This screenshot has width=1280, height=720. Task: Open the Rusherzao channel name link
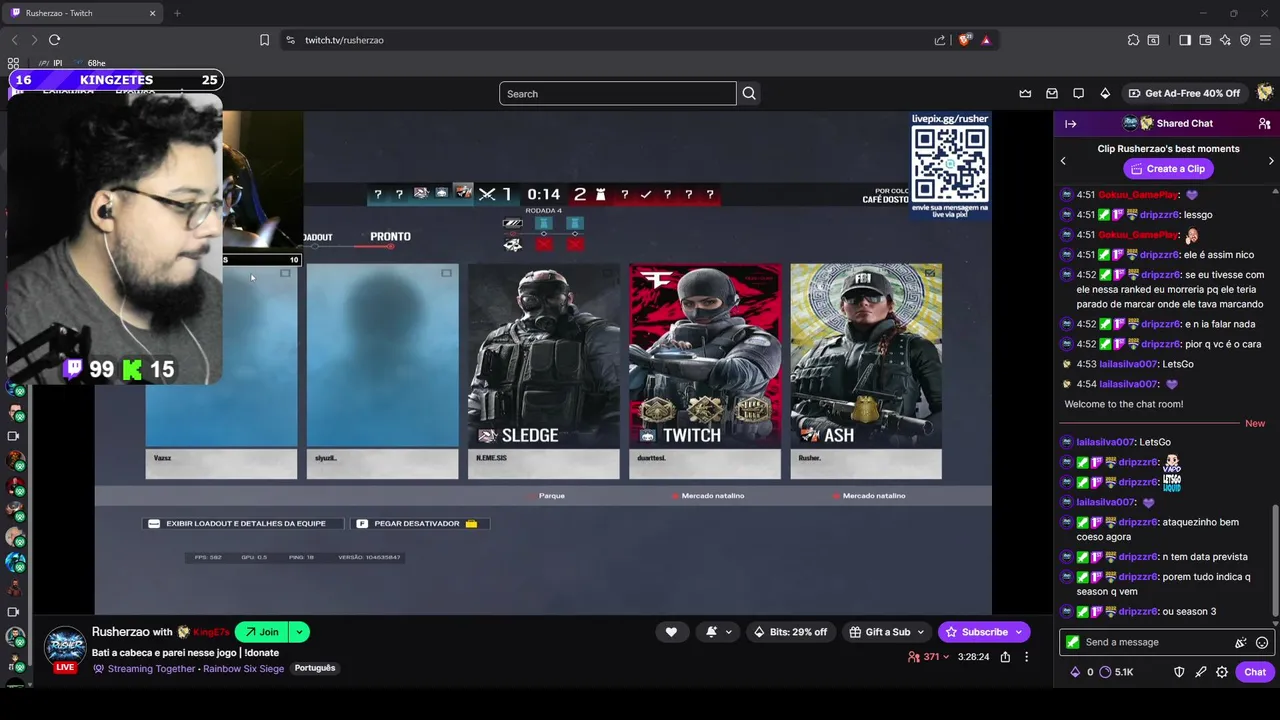[x=120, y=632]
